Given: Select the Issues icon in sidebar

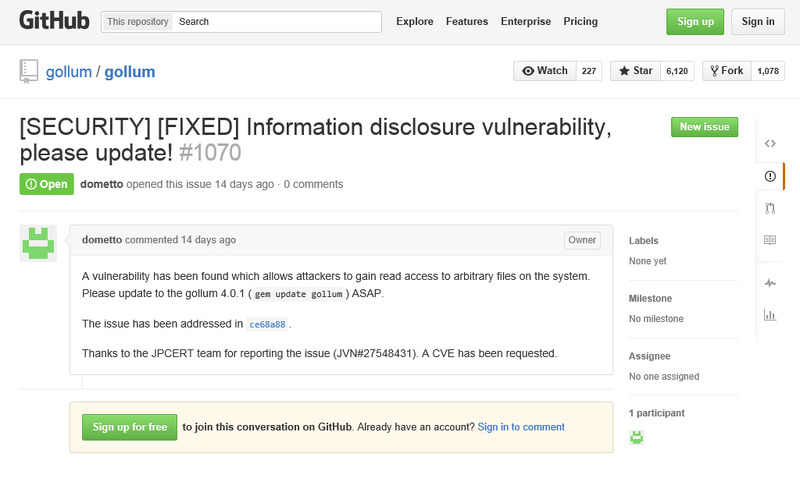Looking at the screenshot, I should click(x=770, y=176).
